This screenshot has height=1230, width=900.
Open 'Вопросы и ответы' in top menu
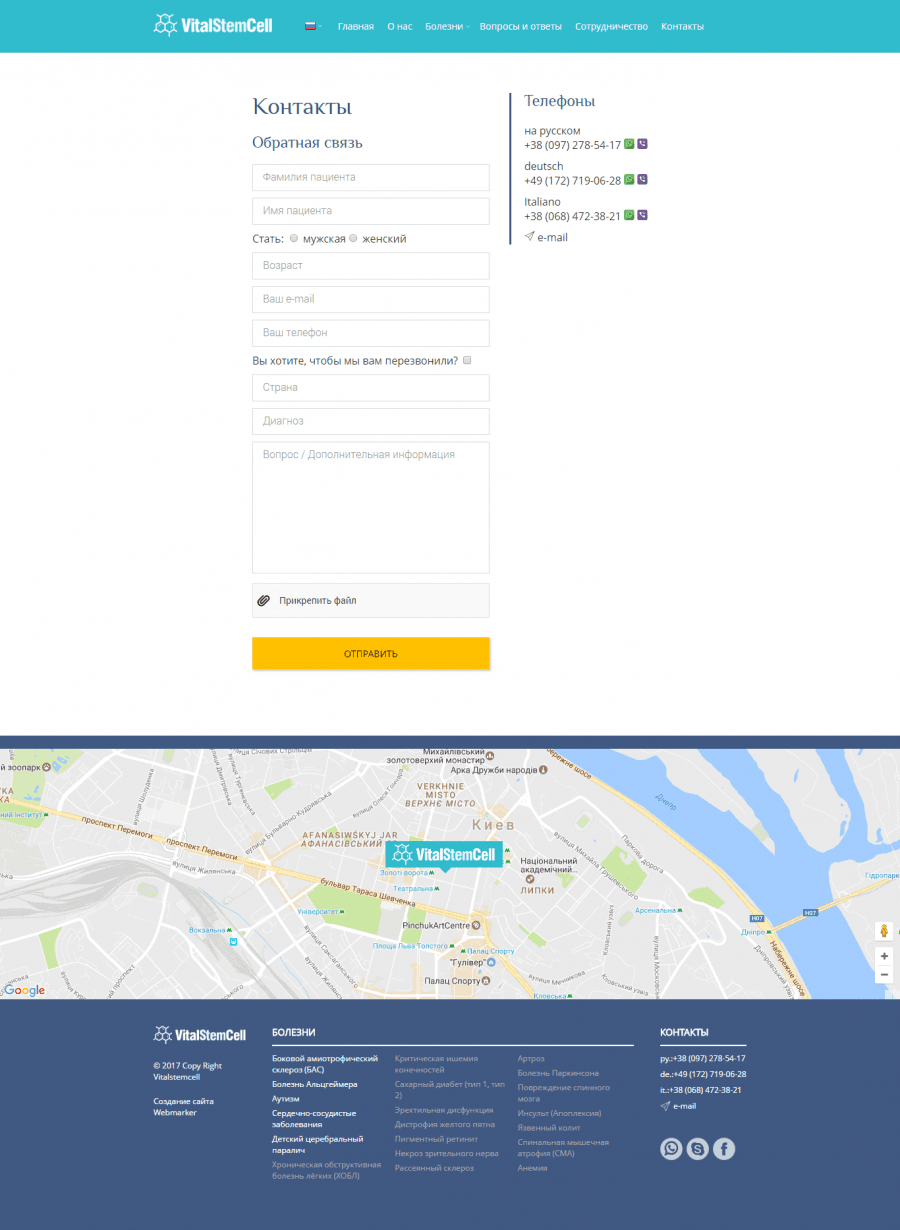point(520,26)
